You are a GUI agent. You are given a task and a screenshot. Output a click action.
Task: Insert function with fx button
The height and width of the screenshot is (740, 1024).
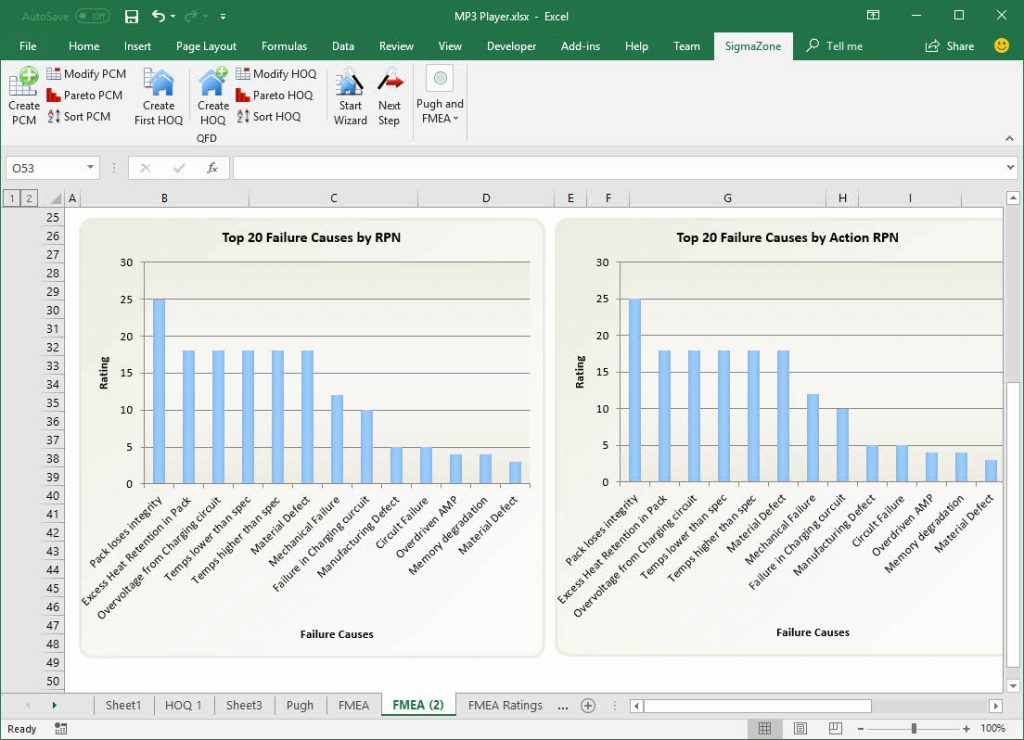(212, 169)
